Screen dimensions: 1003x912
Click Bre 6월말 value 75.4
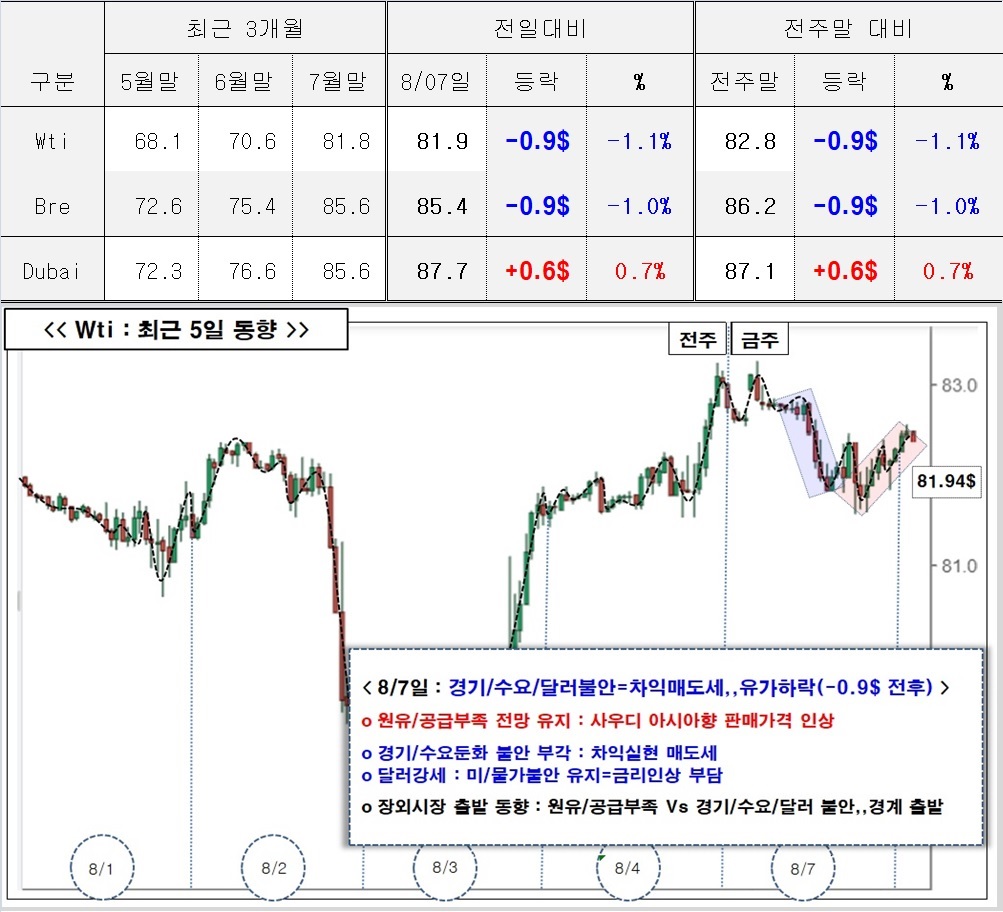click(x=252, y=206)
